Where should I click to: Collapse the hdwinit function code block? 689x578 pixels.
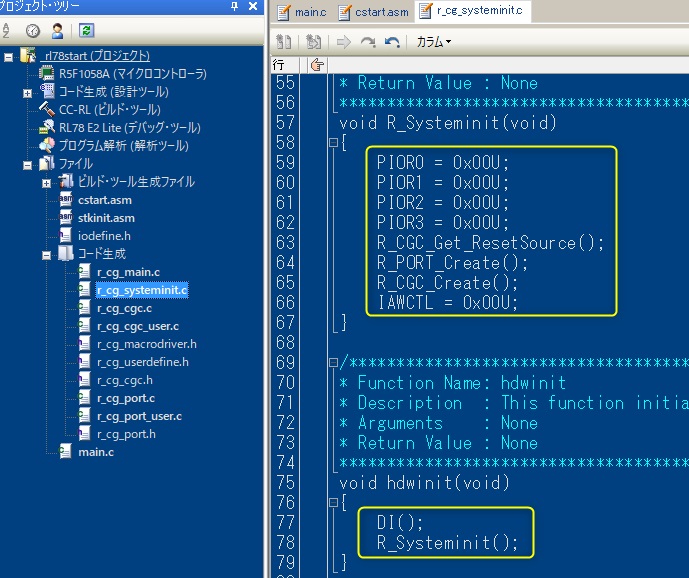point(333,503)
